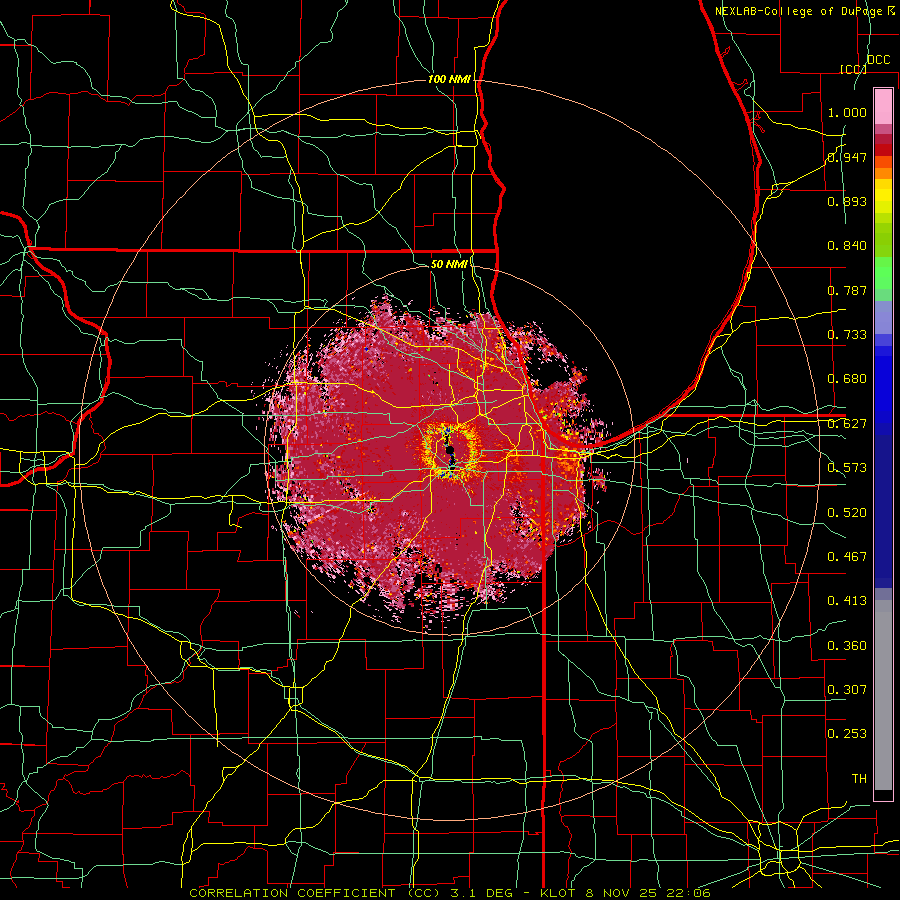The image size is (900, 900).
Task: Click the 0.733 legend value
Action: [x=847, y=335]
